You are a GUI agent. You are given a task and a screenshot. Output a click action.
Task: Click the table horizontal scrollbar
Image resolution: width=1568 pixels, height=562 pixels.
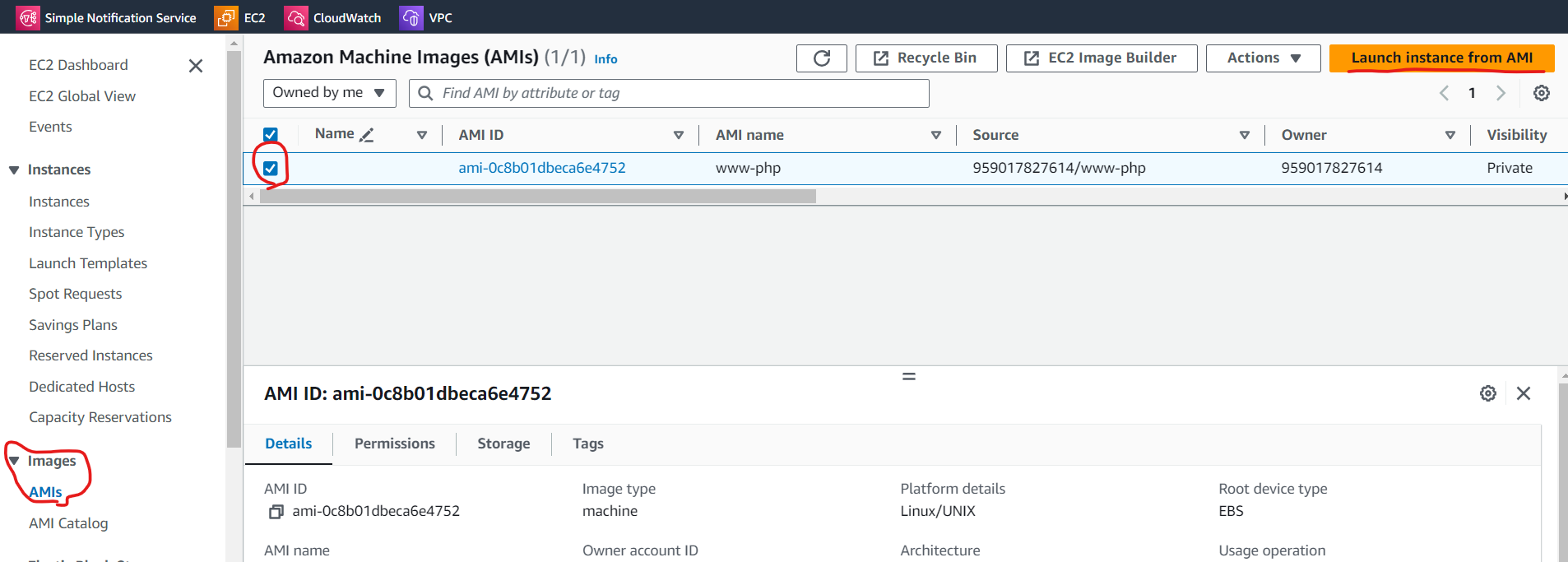tap(538, 197)
